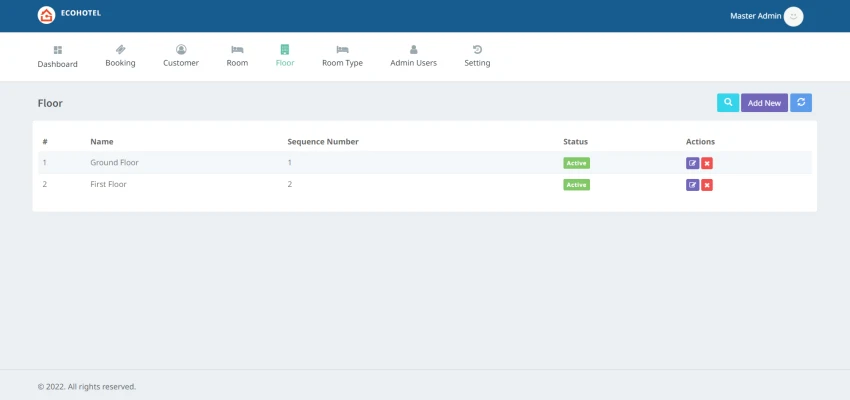Edit the Ground Floor row
This screenshot has height=400, width=850.
(x=692, y=163)
